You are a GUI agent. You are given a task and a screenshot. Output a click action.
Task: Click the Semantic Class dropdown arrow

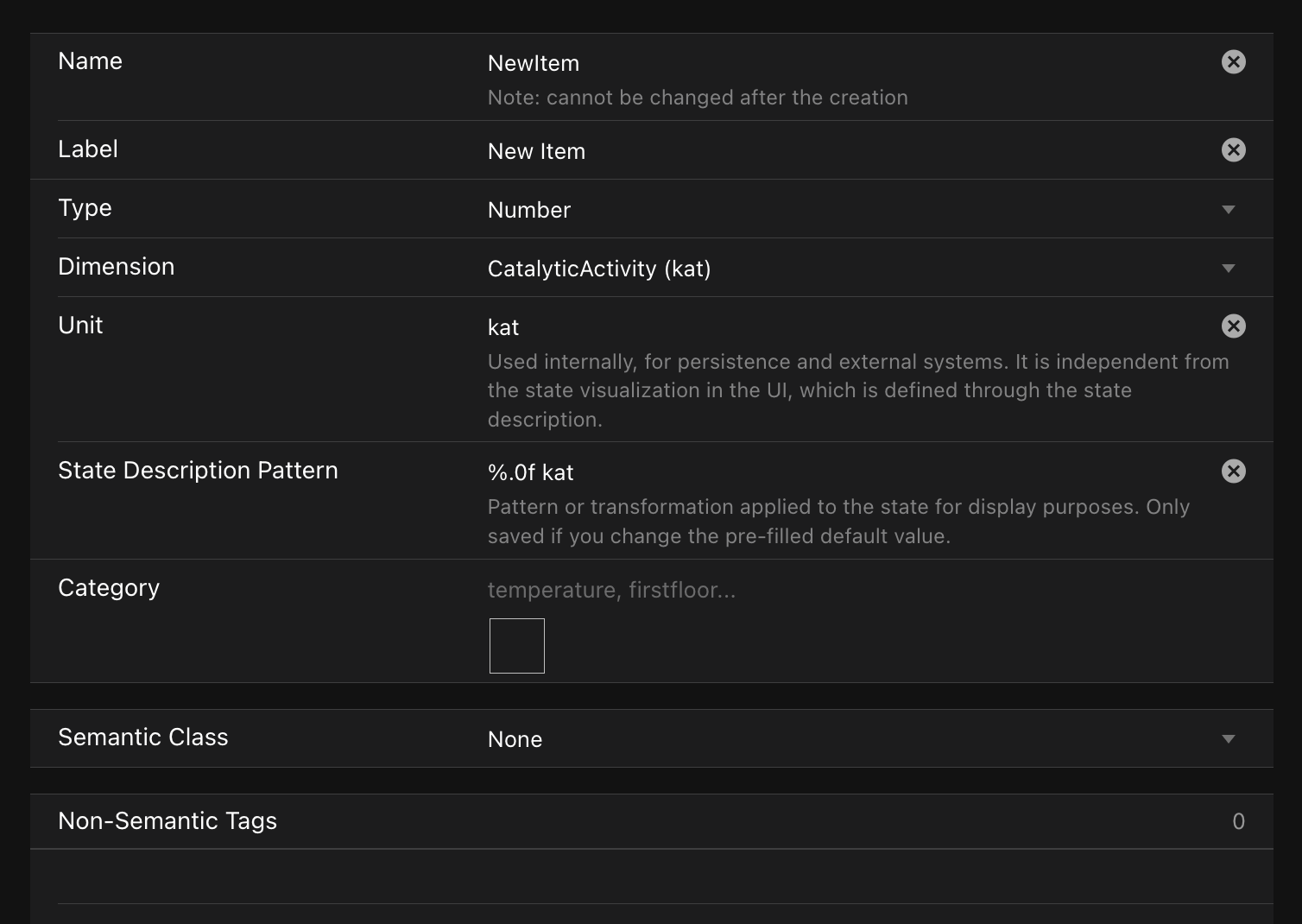point(1229,739)
